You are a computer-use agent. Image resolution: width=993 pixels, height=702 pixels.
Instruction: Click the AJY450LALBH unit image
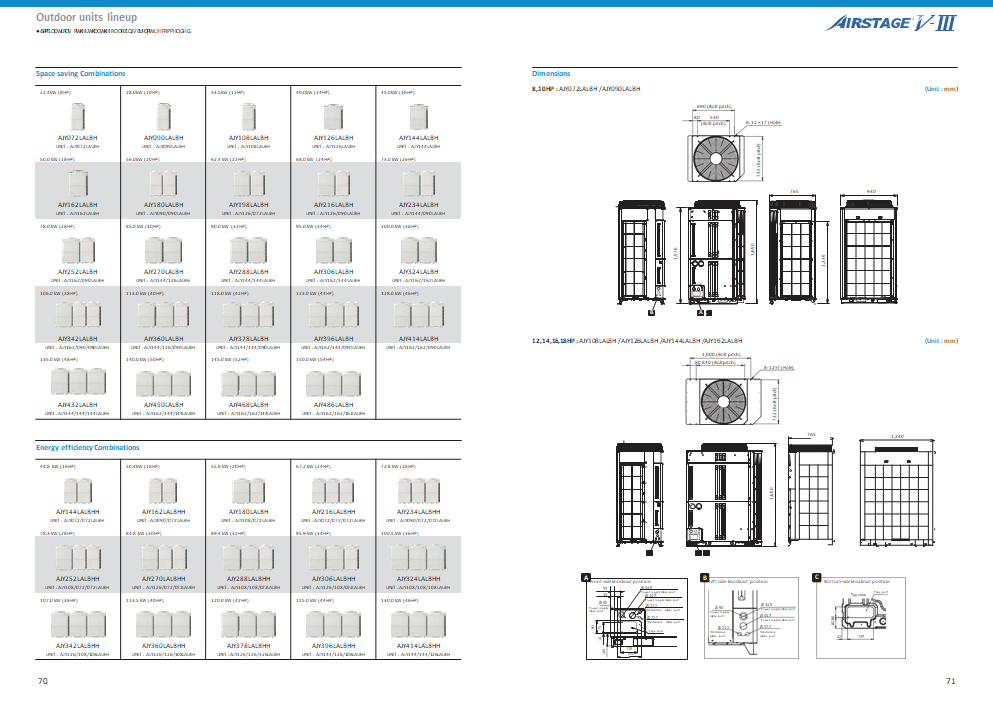tap(163, 383)
